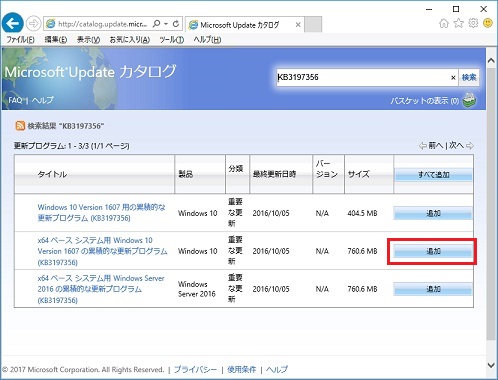The image size is (498, 380).
Task: Click the プライバシー footer link
Action: pyautogui.click(x=195, y=369)
